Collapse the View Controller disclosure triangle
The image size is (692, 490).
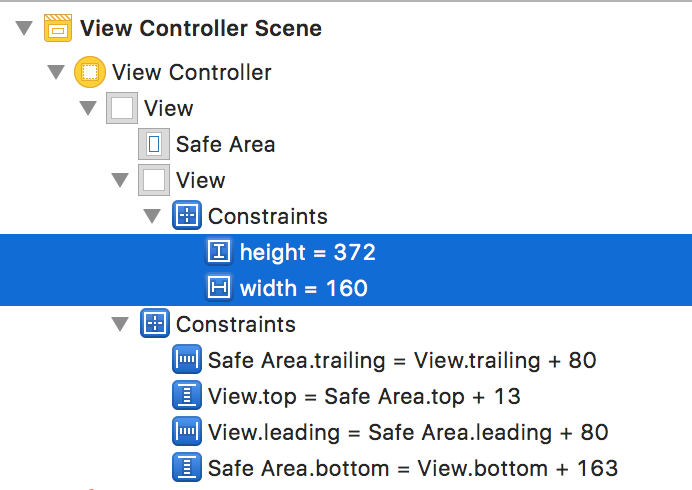pos(56,72)
